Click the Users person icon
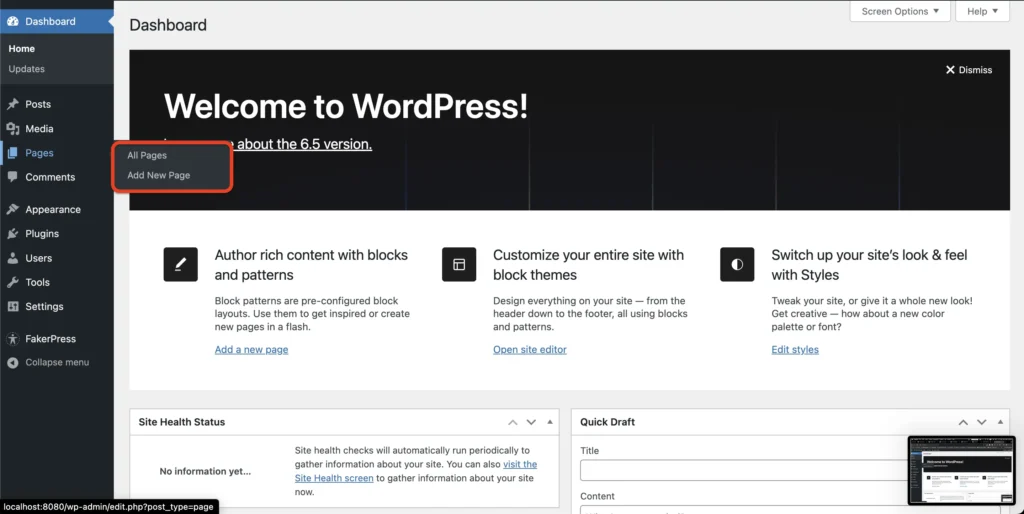Viewport: 1024px width, 514px height. click(x=12, y=258)
